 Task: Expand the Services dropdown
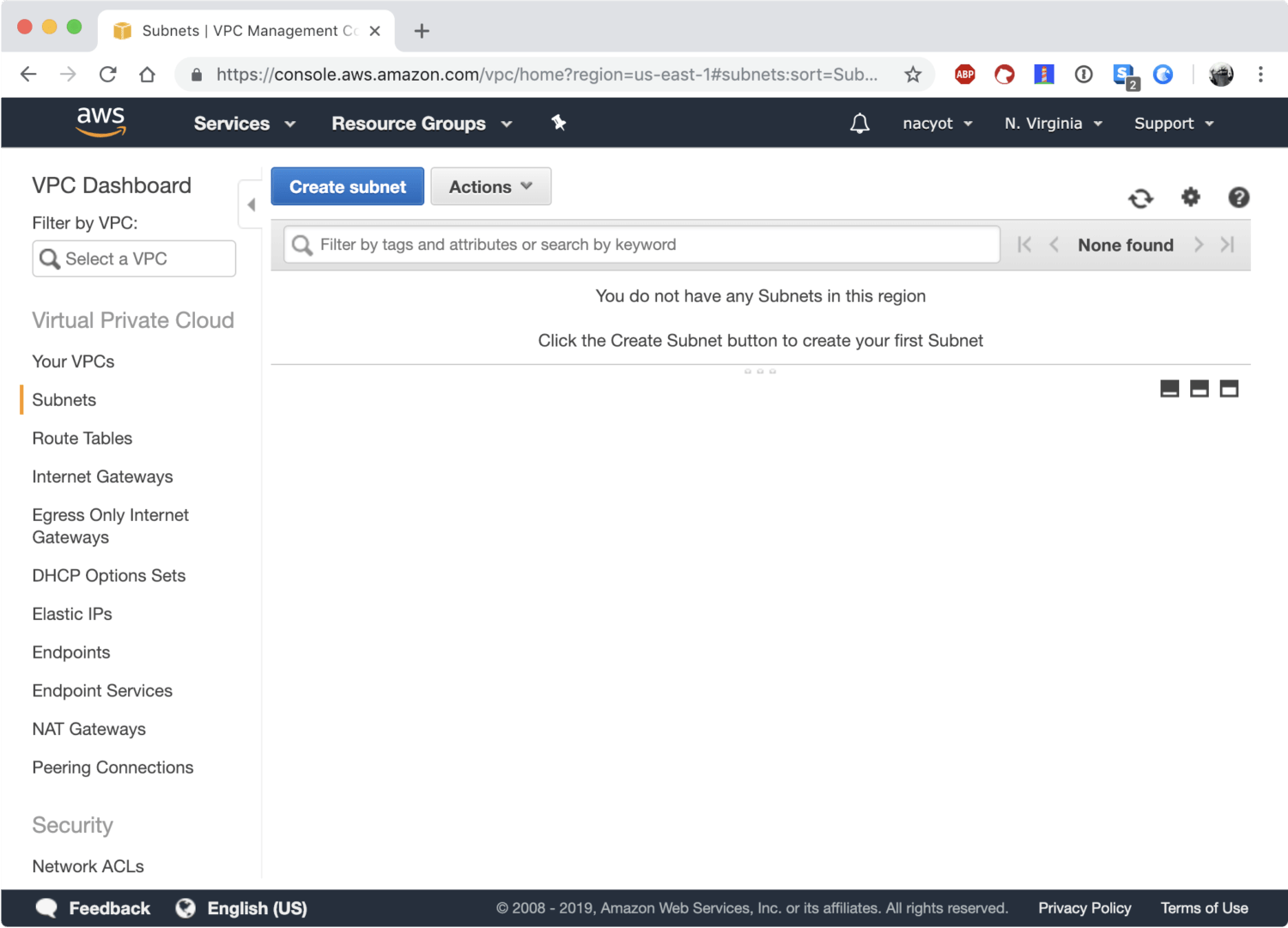(245, 124)
